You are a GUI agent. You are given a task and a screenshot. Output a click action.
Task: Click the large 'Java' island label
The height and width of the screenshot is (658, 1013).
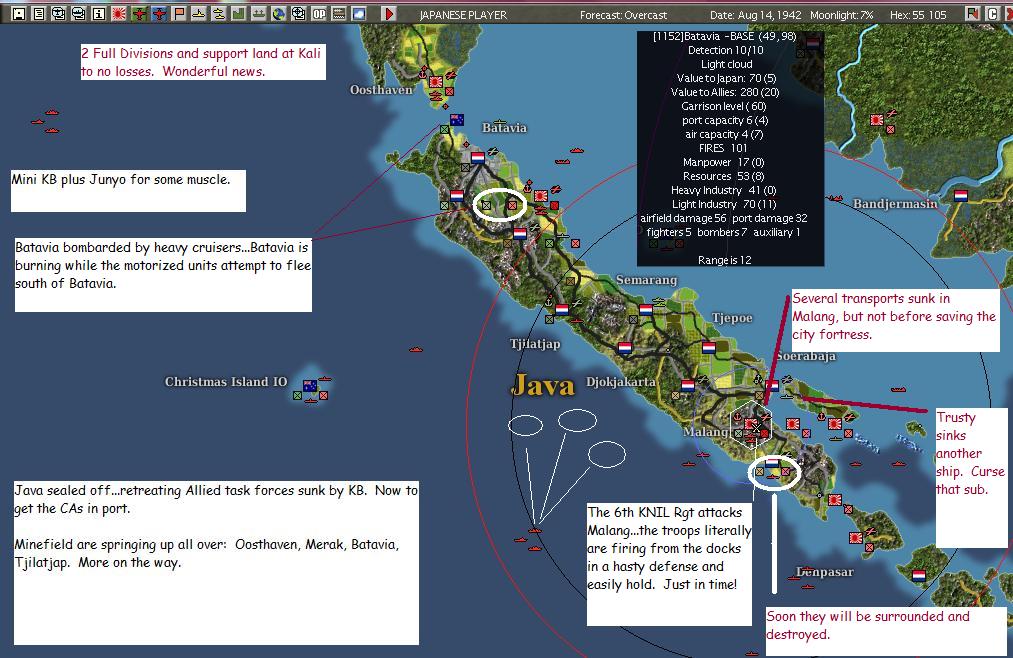[543, 385]
